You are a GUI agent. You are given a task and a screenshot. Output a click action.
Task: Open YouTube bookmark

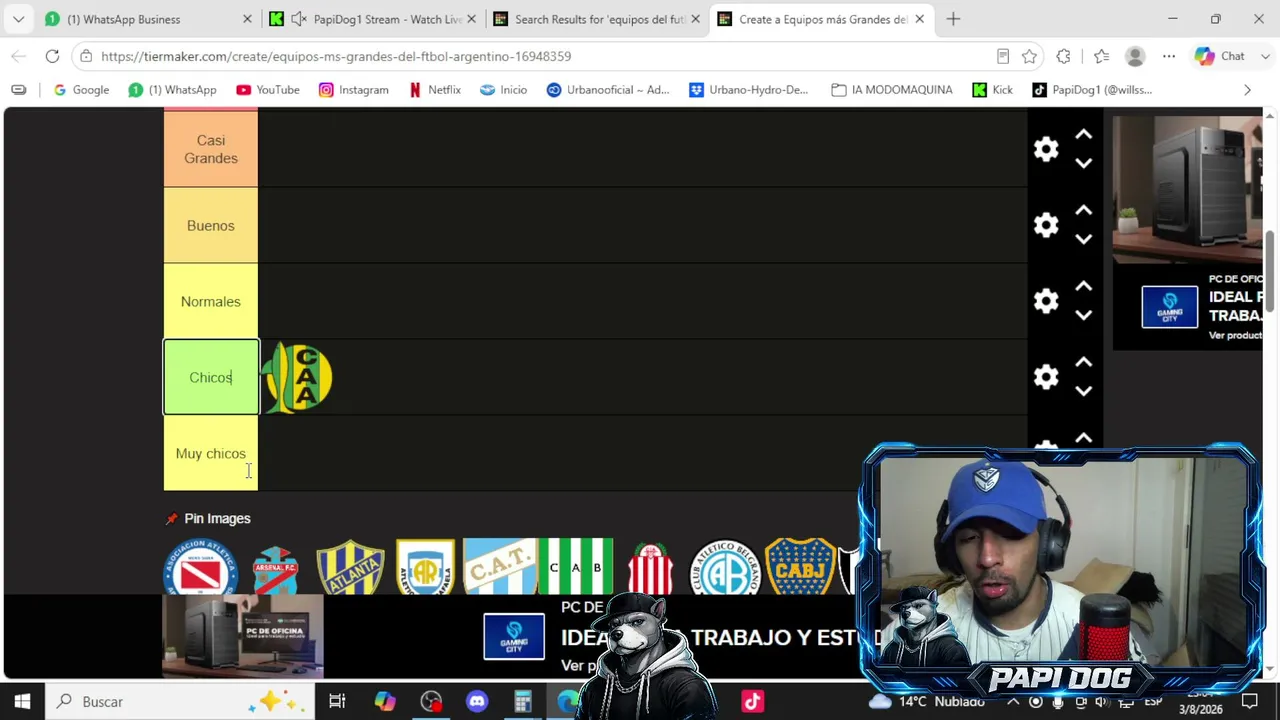[x=268, y=90]
